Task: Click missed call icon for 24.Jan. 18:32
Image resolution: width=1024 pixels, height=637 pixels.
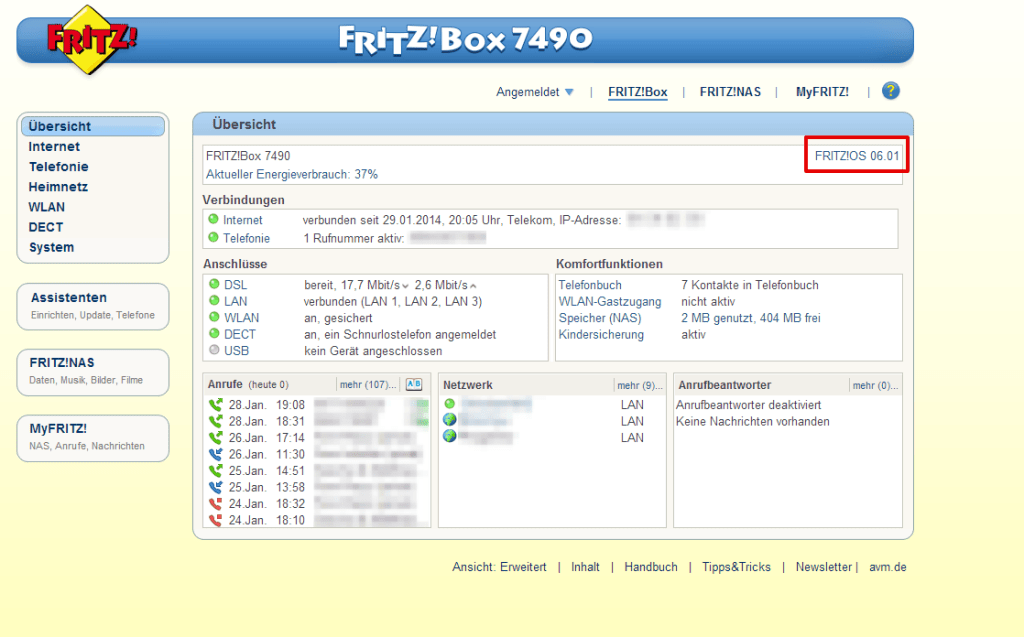Action: pyautogui.click(x=216, y=503)
